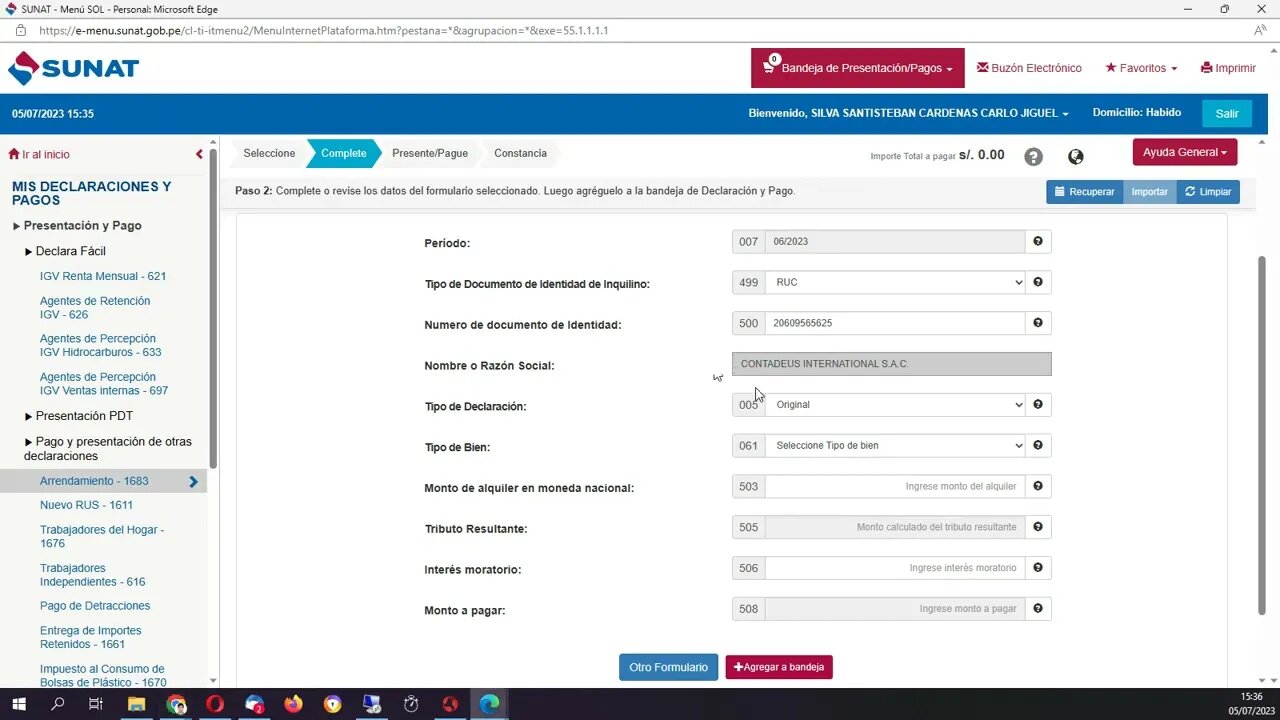Click help icon for Tipo de Documento
Screen dimensions: 1280x720
point(1038,282)
